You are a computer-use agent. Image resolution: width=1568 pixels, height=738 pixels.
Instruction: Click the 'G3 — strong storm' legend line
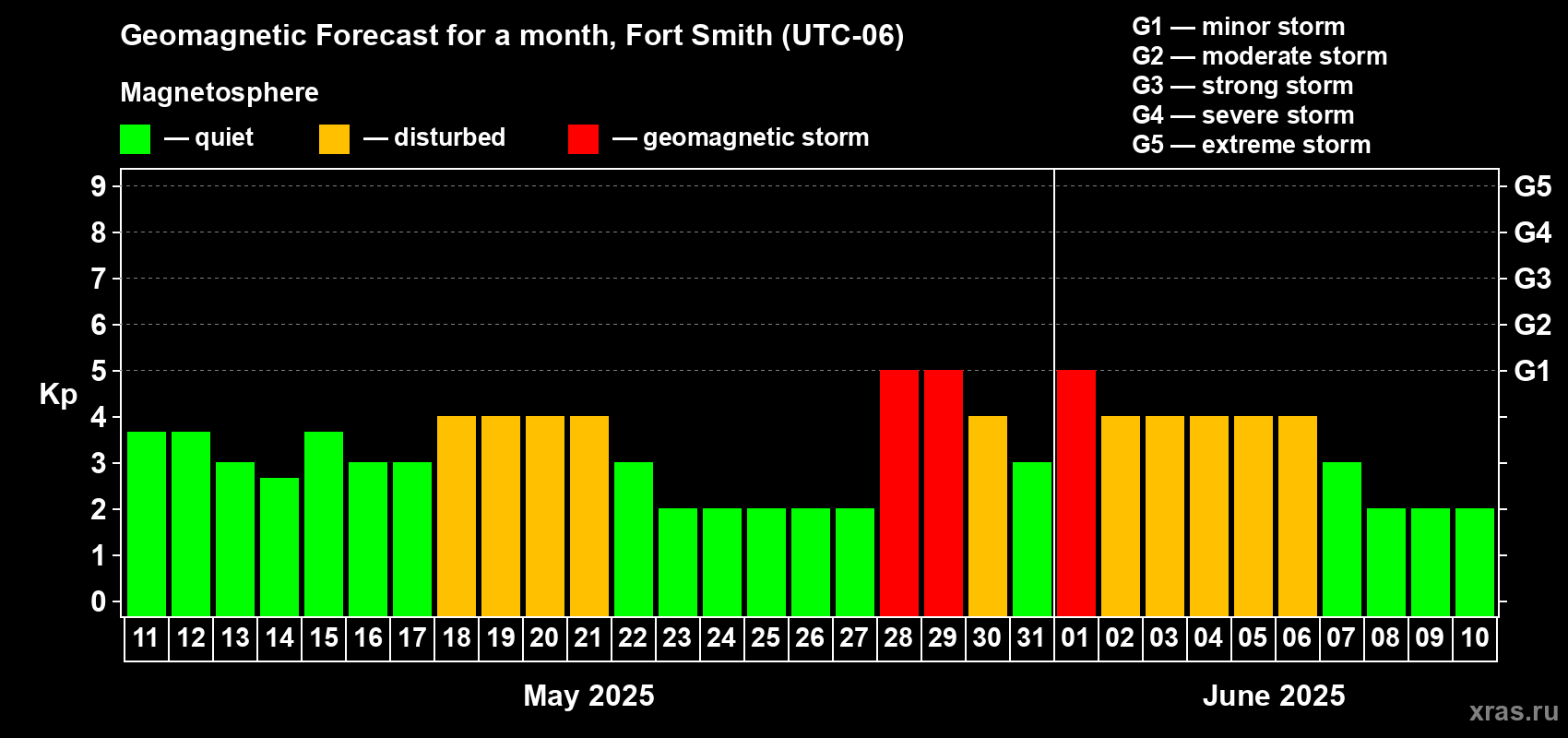(1242, 86)
